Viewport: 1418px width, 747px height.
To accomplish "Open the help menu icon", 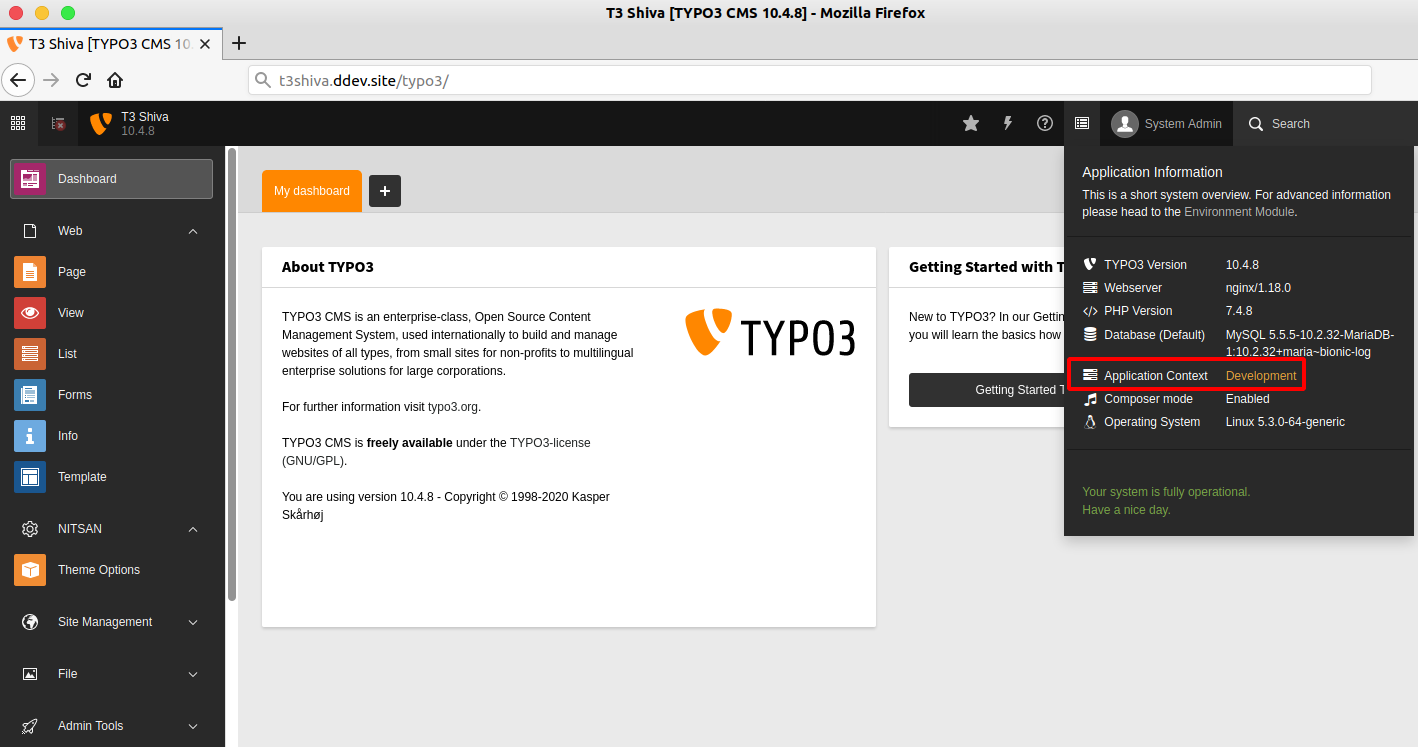I will [x=1044, y=123].
